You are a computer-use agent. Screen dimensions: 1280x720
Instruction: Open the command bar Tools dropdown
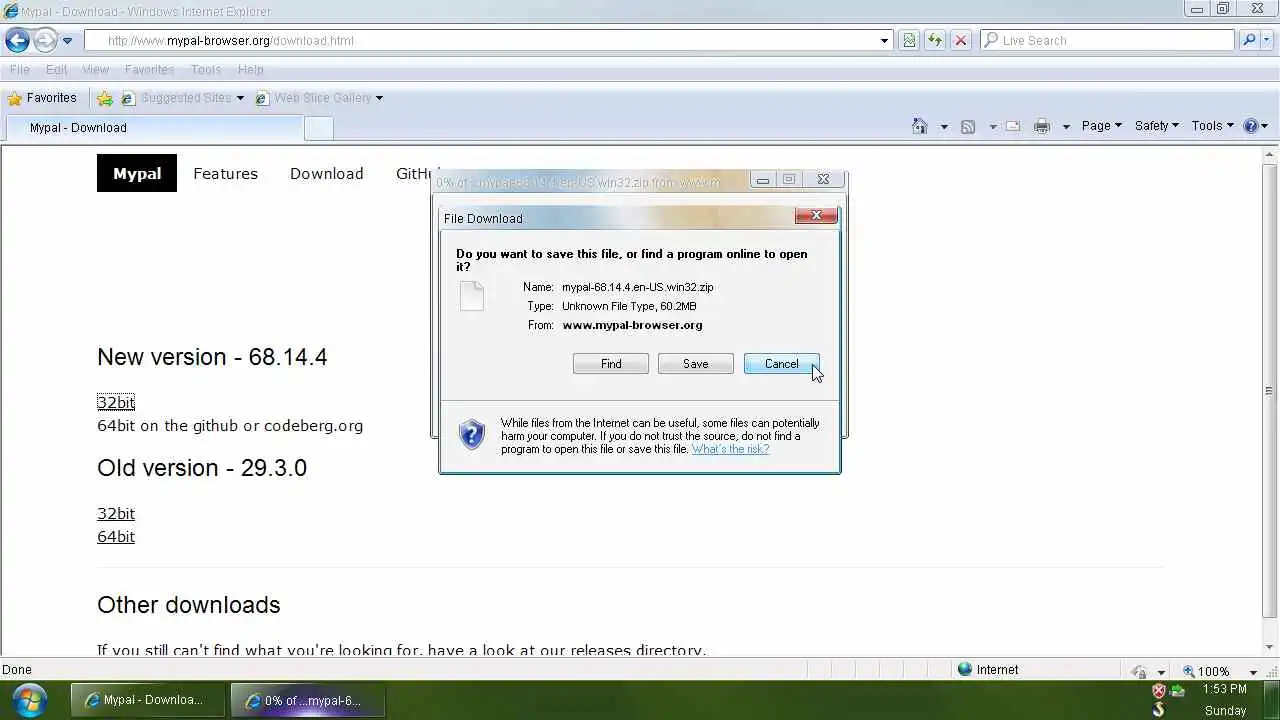1212,126
